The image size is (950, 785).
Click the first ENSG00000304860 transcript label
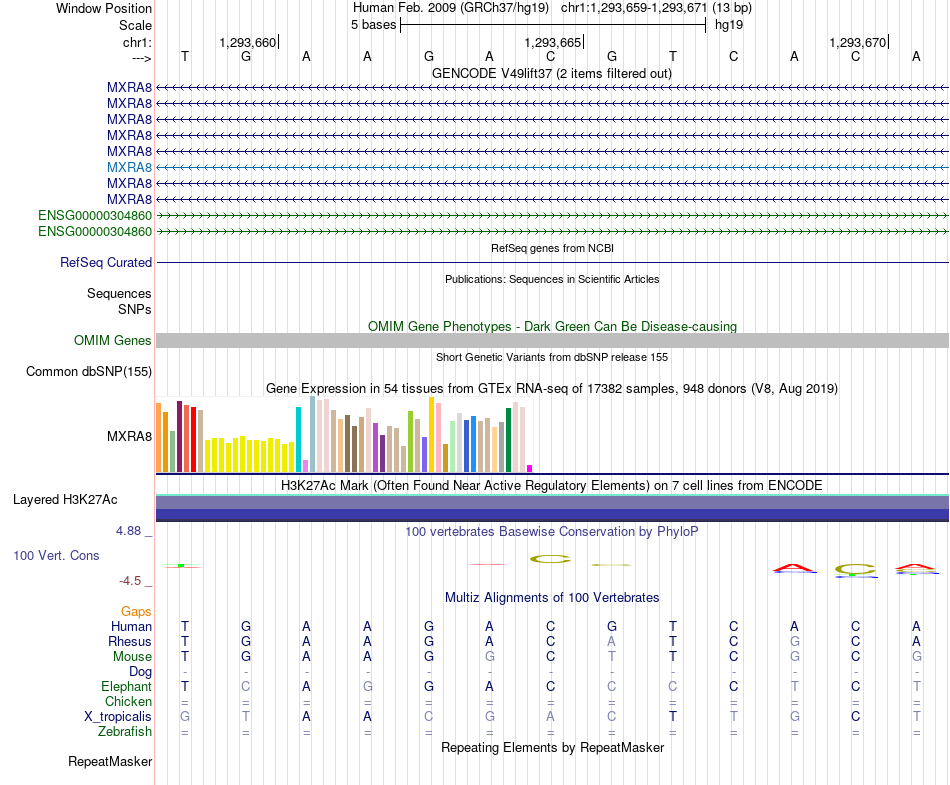pos(95,215)
